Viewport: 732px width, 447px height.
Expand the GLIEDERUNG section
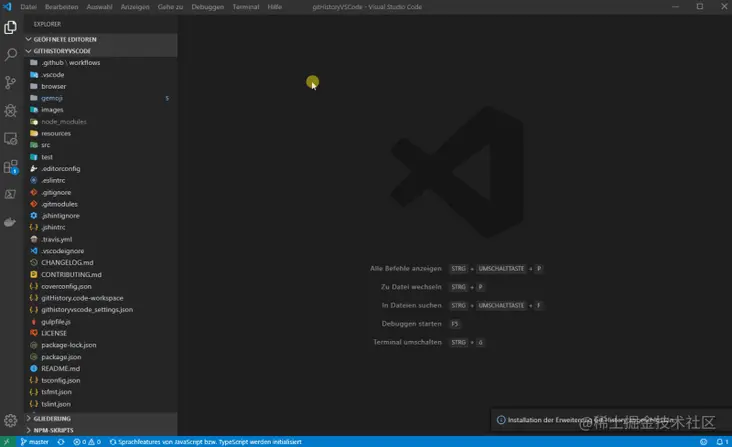point(101,419)
